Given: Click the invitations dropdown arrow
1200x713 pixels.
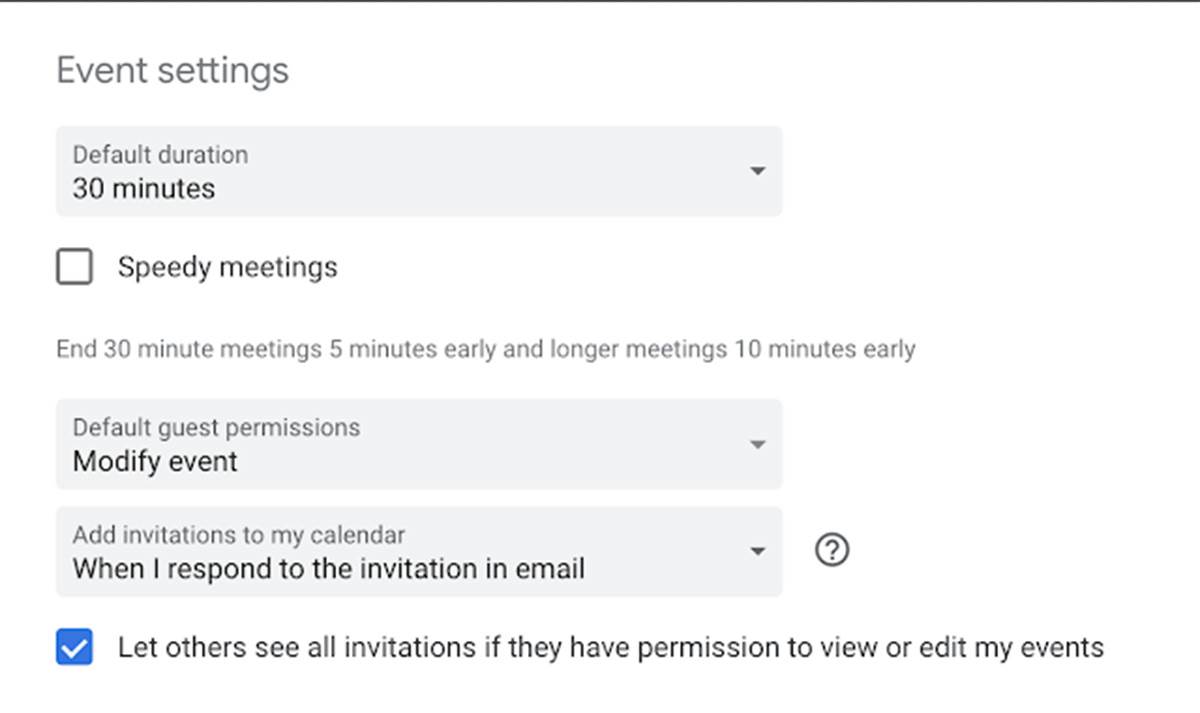Looking at the screenshot, I should pos(757,550).
